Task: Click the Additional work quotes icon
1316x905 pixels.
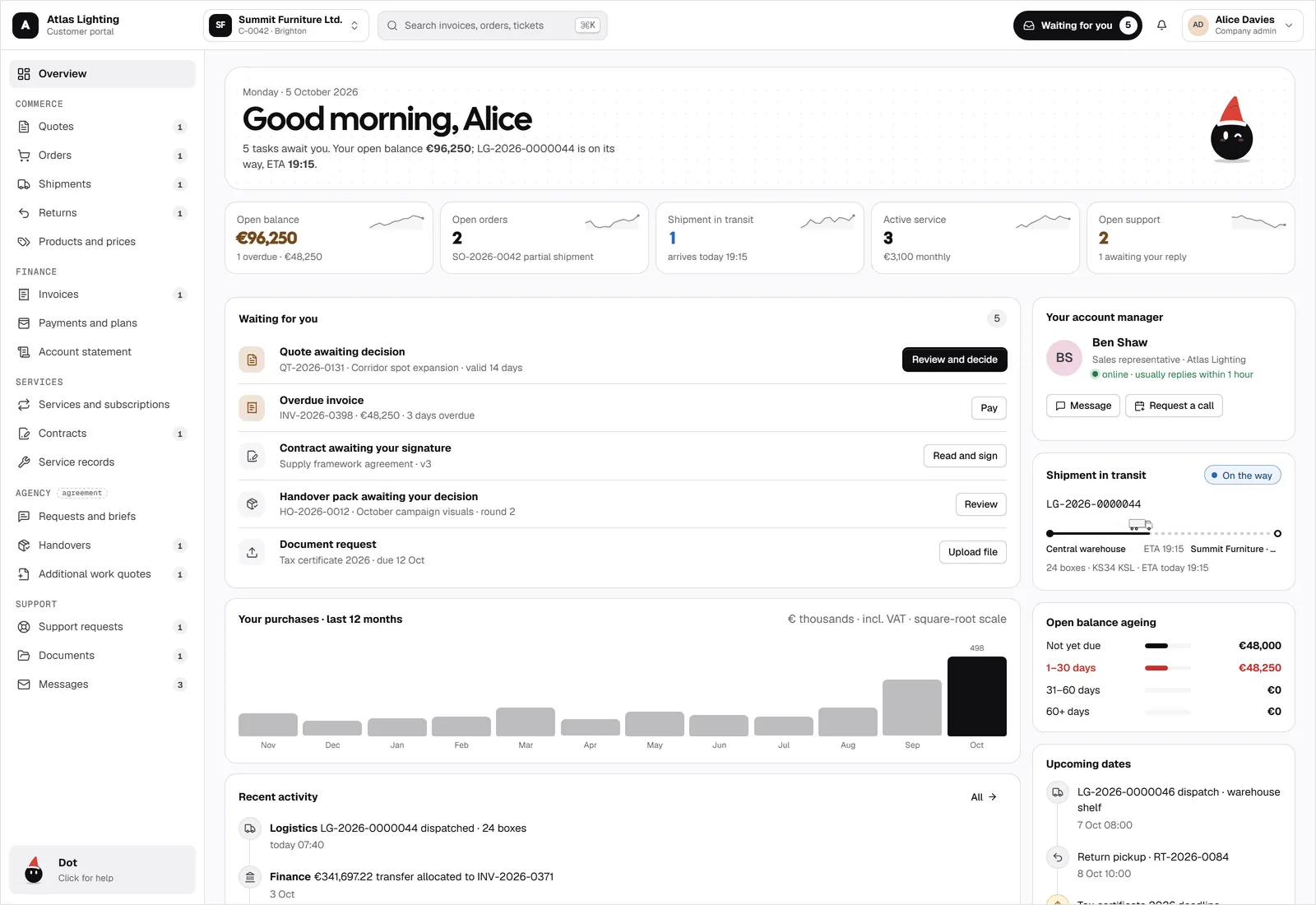Action: (x=24, y=574)
